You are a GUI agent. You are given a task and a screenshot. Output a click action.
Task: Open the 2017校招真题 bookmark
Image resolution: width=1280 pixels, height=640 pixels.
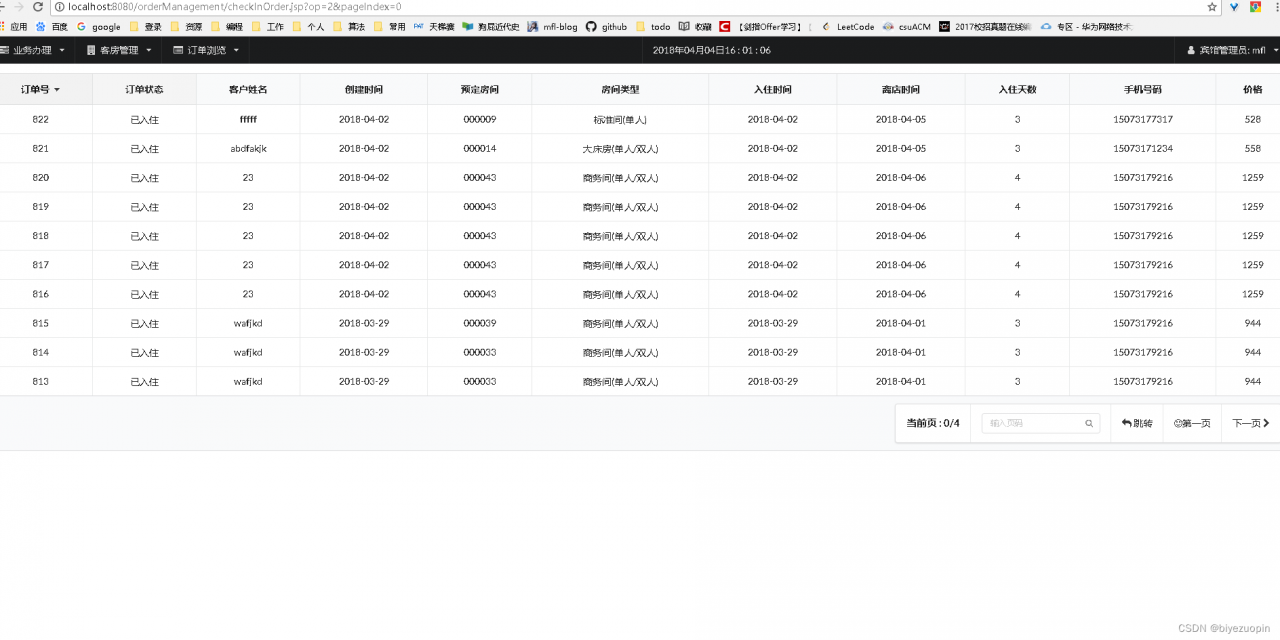pos(984,27)
